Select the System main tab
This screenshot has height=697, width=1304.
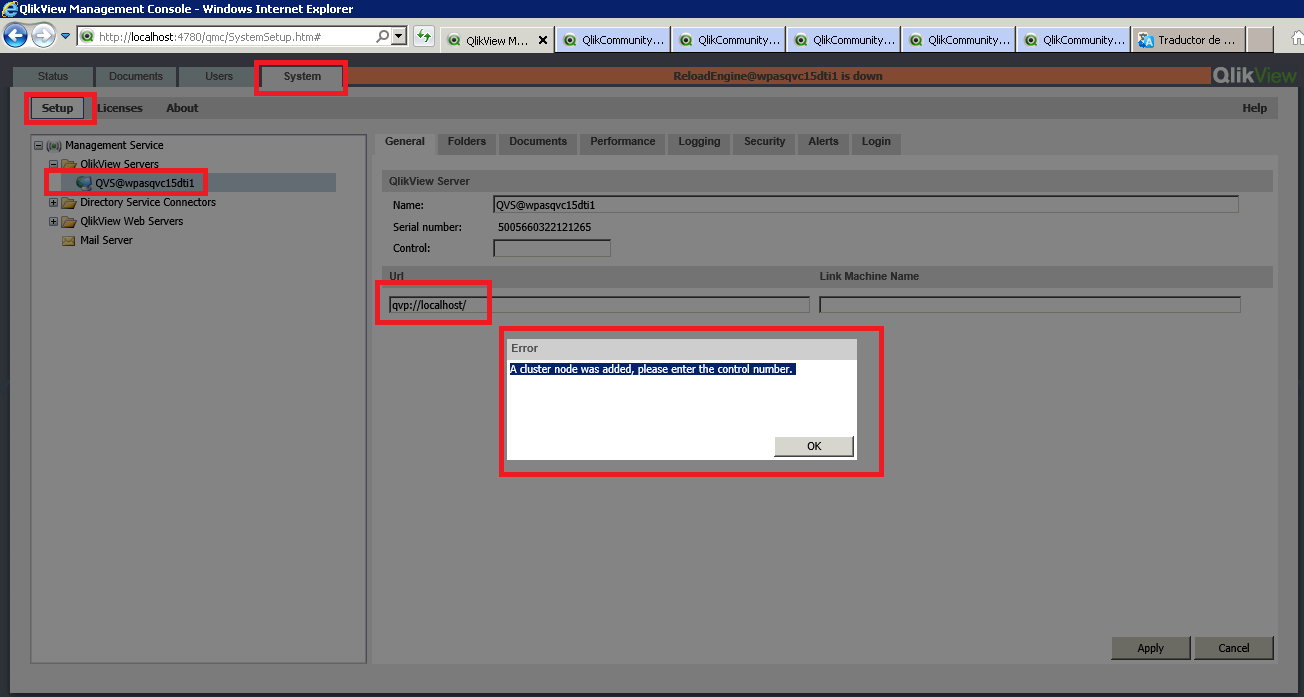[302, 76]
